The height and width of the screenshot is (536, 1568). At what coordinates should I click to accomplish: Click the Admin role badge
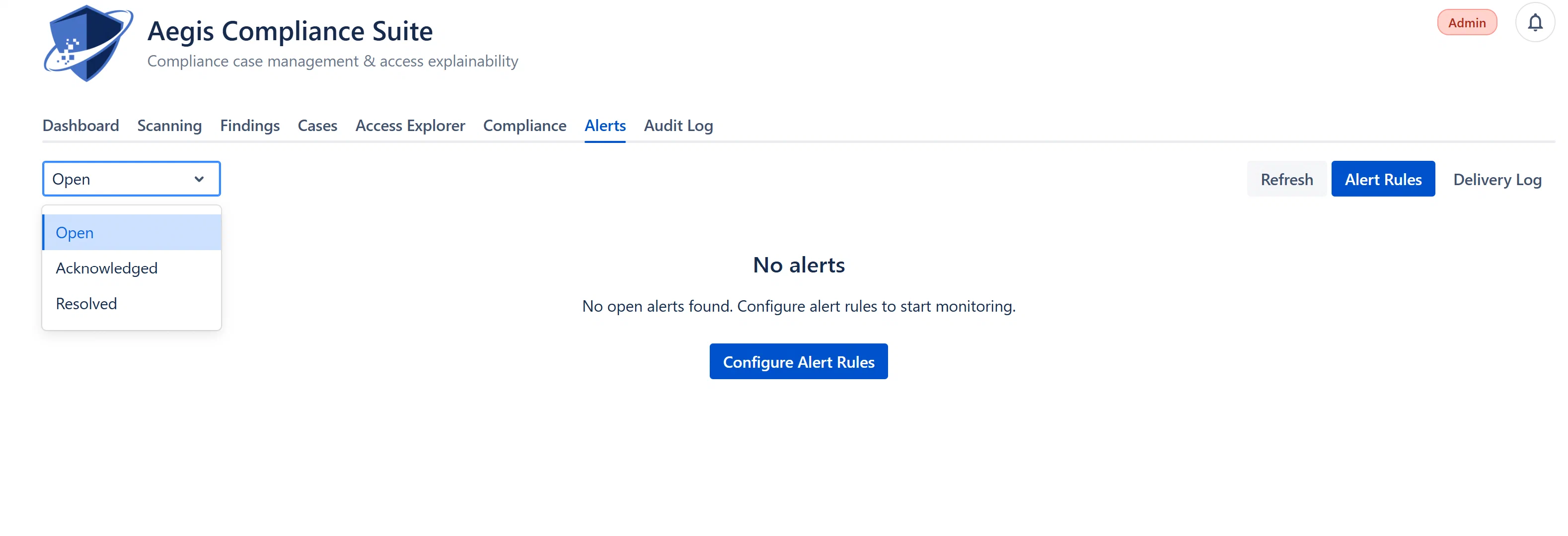click(x=1466, y=22)
